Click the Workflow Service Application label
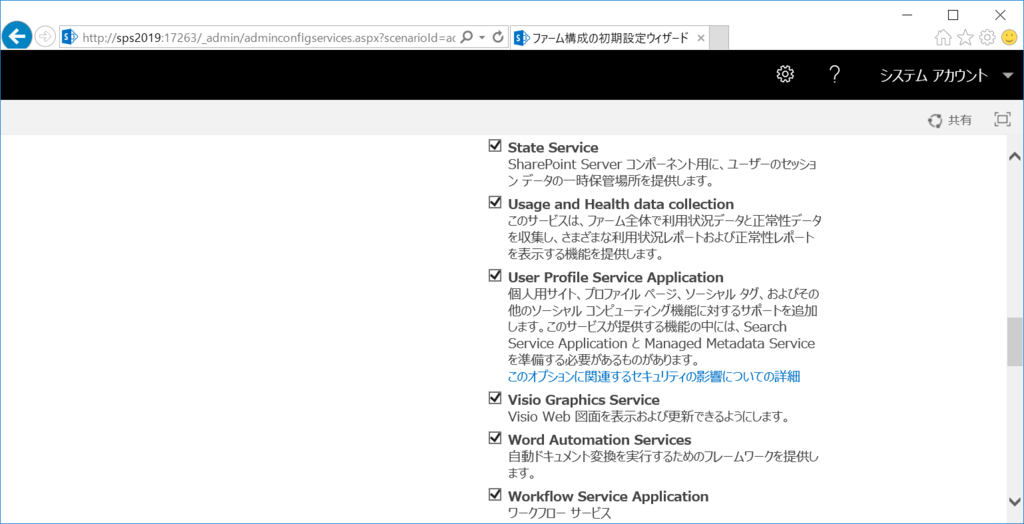The height and width of the screenshot is (524, 1024). 608,496
